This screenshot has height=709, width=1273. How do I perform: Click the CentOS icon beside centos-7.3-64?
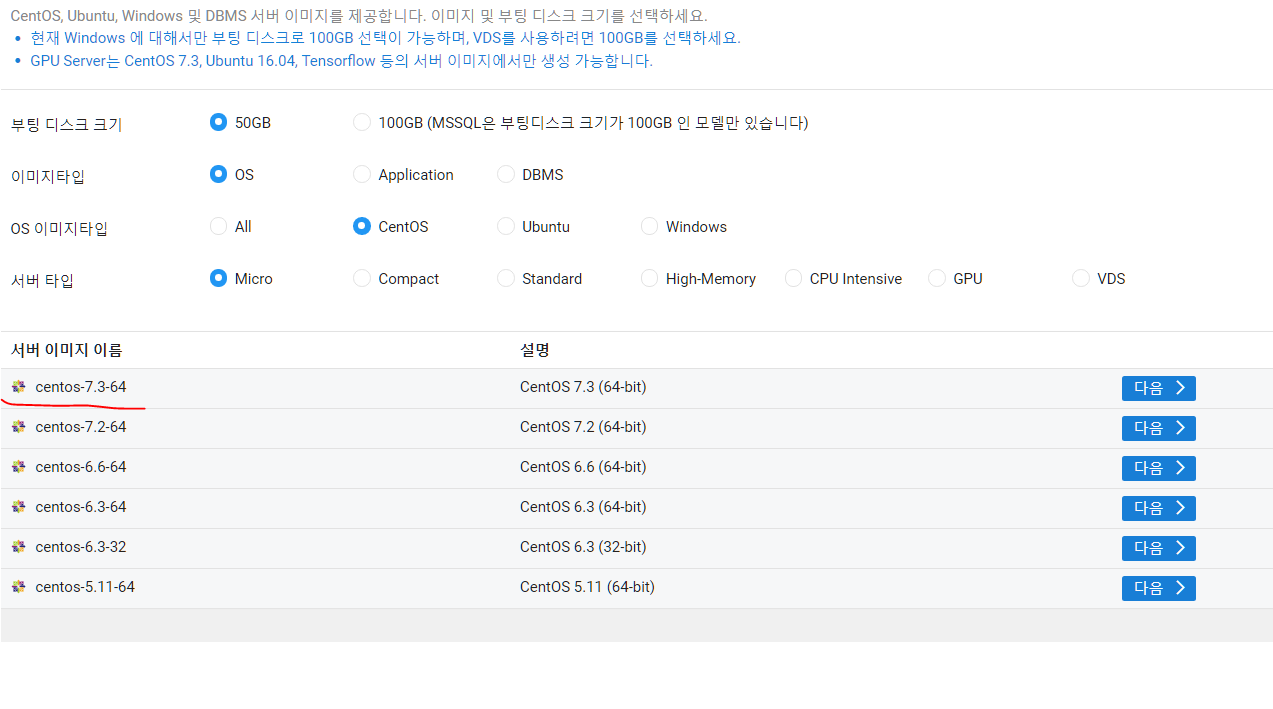click(x=18, y=387)
